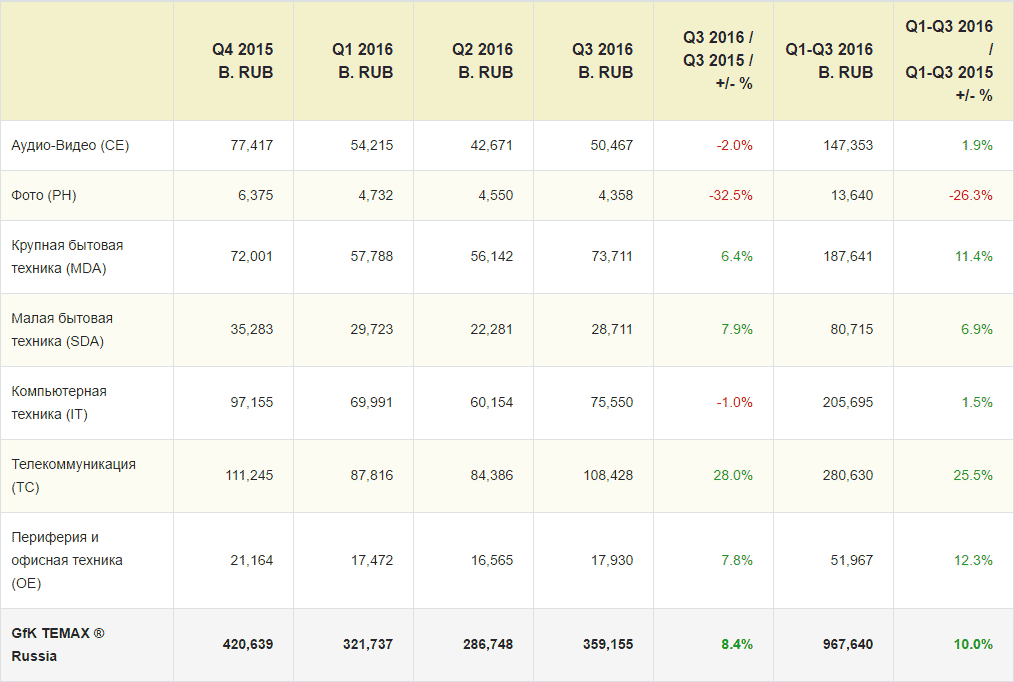Viewport: 1014px width, 682px height.
Task: Click the Телекоммуникация (TC) row label
Action: point(73,475)
